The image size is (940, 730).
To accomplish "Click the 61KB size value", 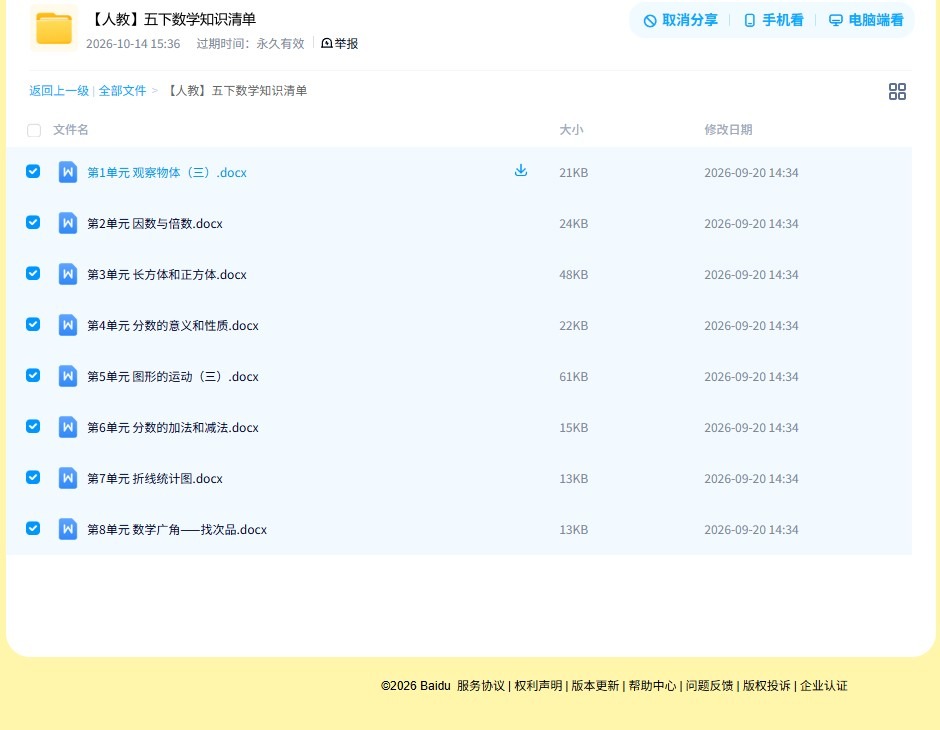I will (574, 376).
